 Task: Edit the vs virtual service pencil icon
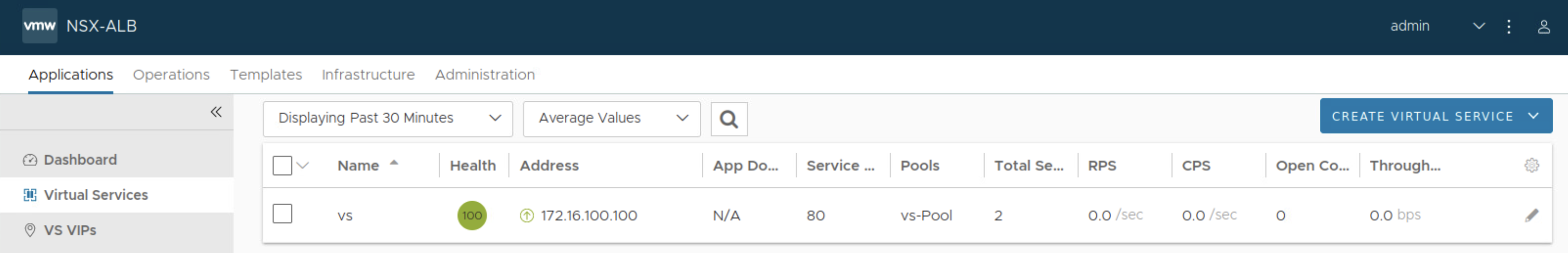click(1531, 215)
